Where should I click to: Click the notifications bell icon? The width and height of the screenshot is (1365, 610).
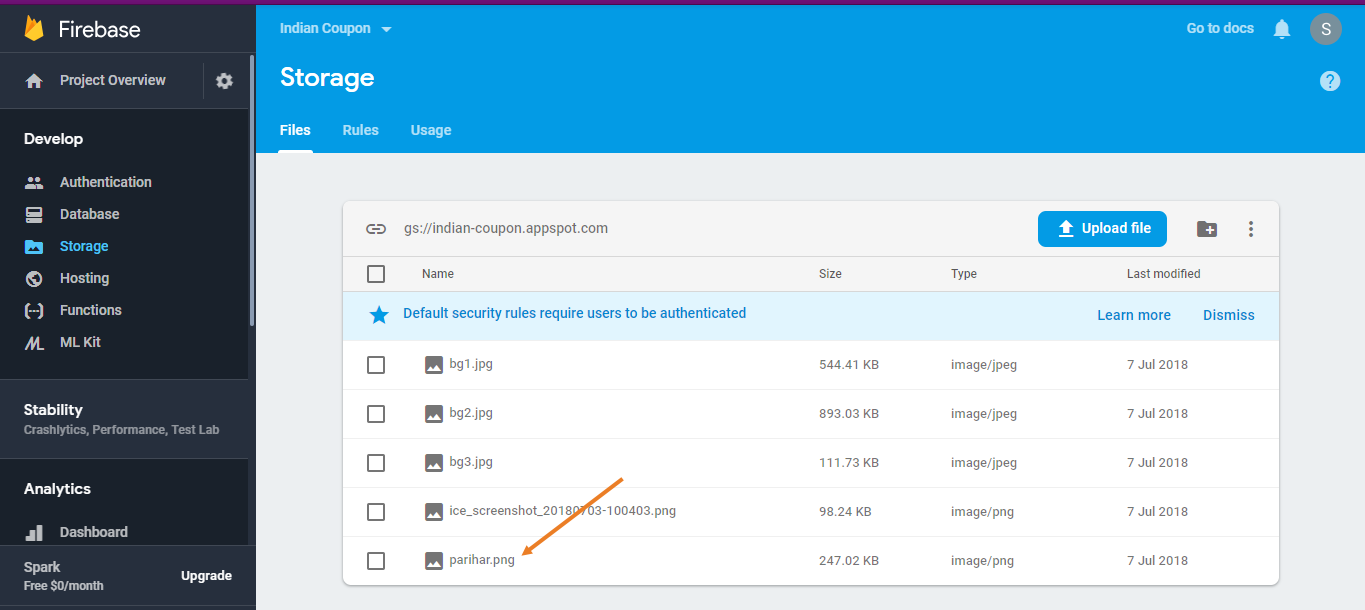pyautogui.click(x=1281, y=29)
